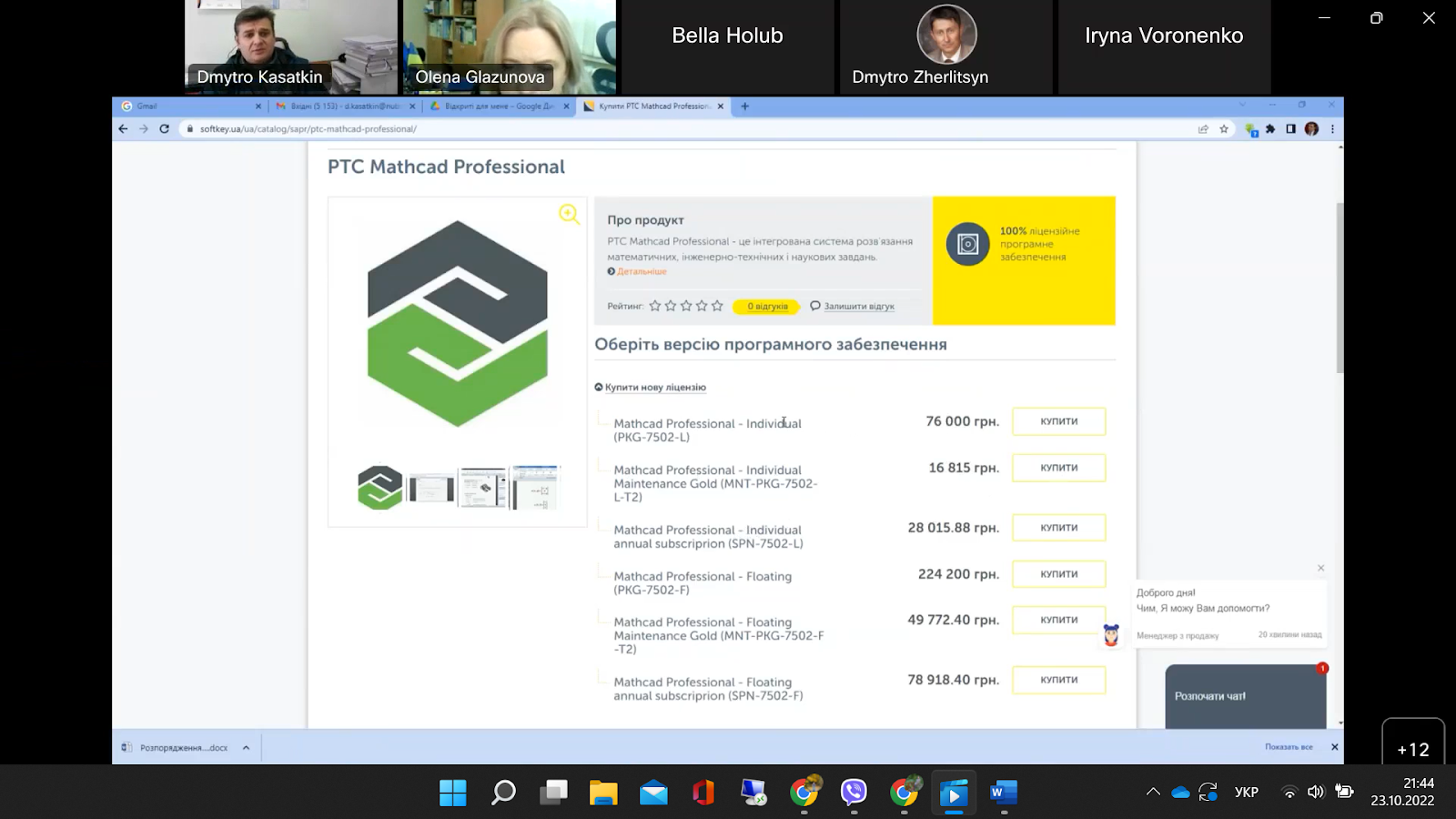Click the browser forward arrow
1456x819 pixels.
144,129
